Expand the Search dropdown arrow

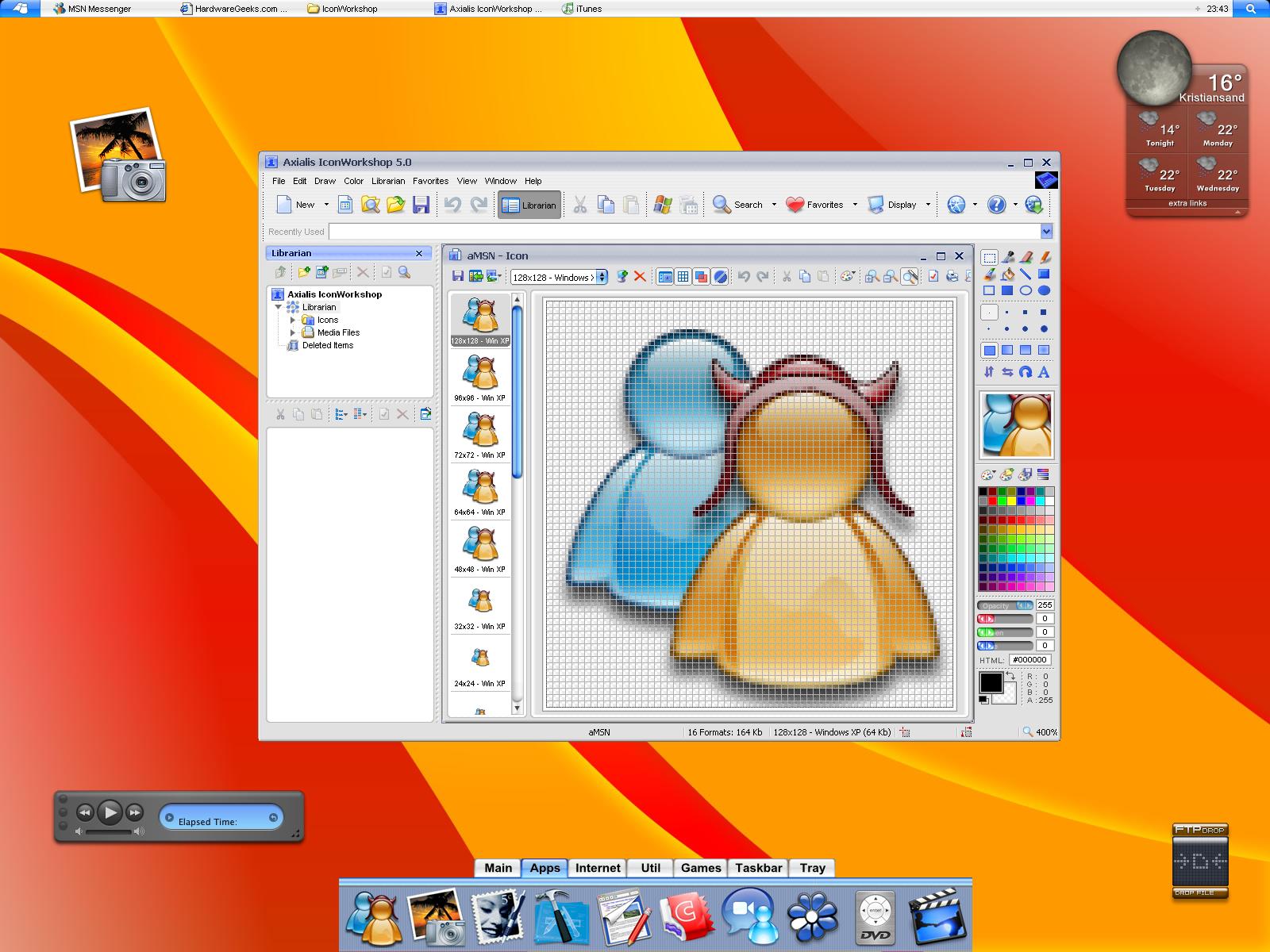coord(774,205)
